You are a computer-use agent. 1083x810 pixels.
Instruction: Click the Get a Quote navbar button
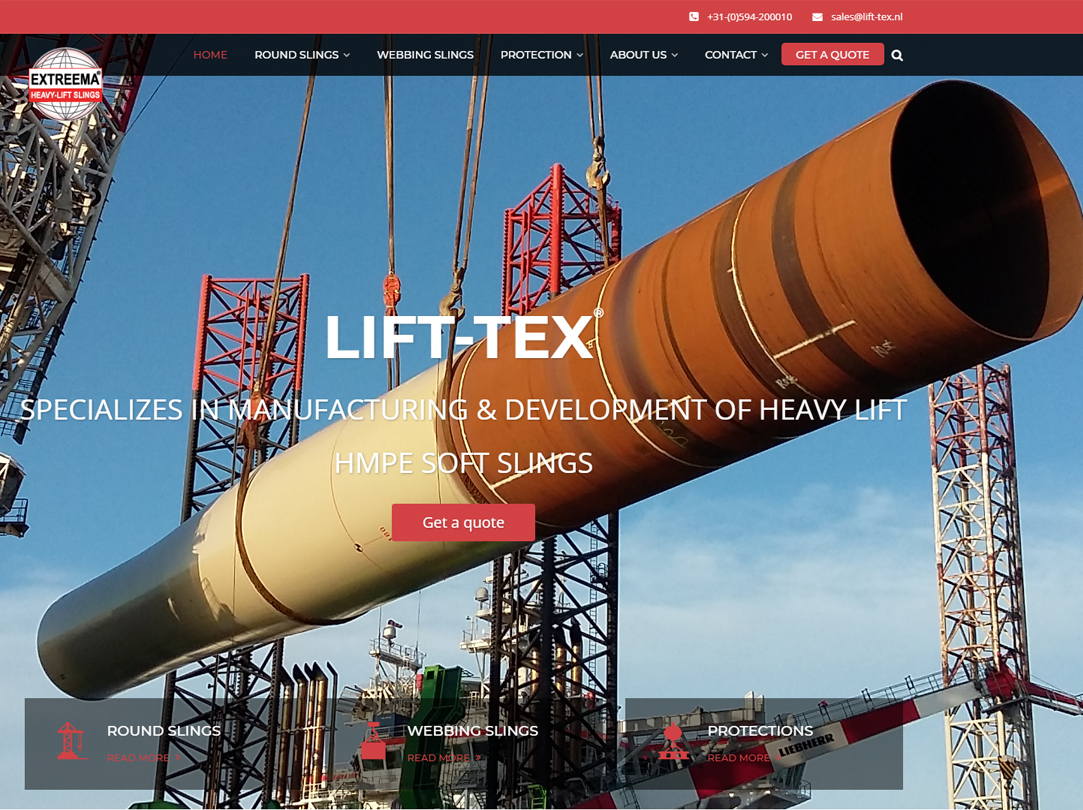pos(832,55)
